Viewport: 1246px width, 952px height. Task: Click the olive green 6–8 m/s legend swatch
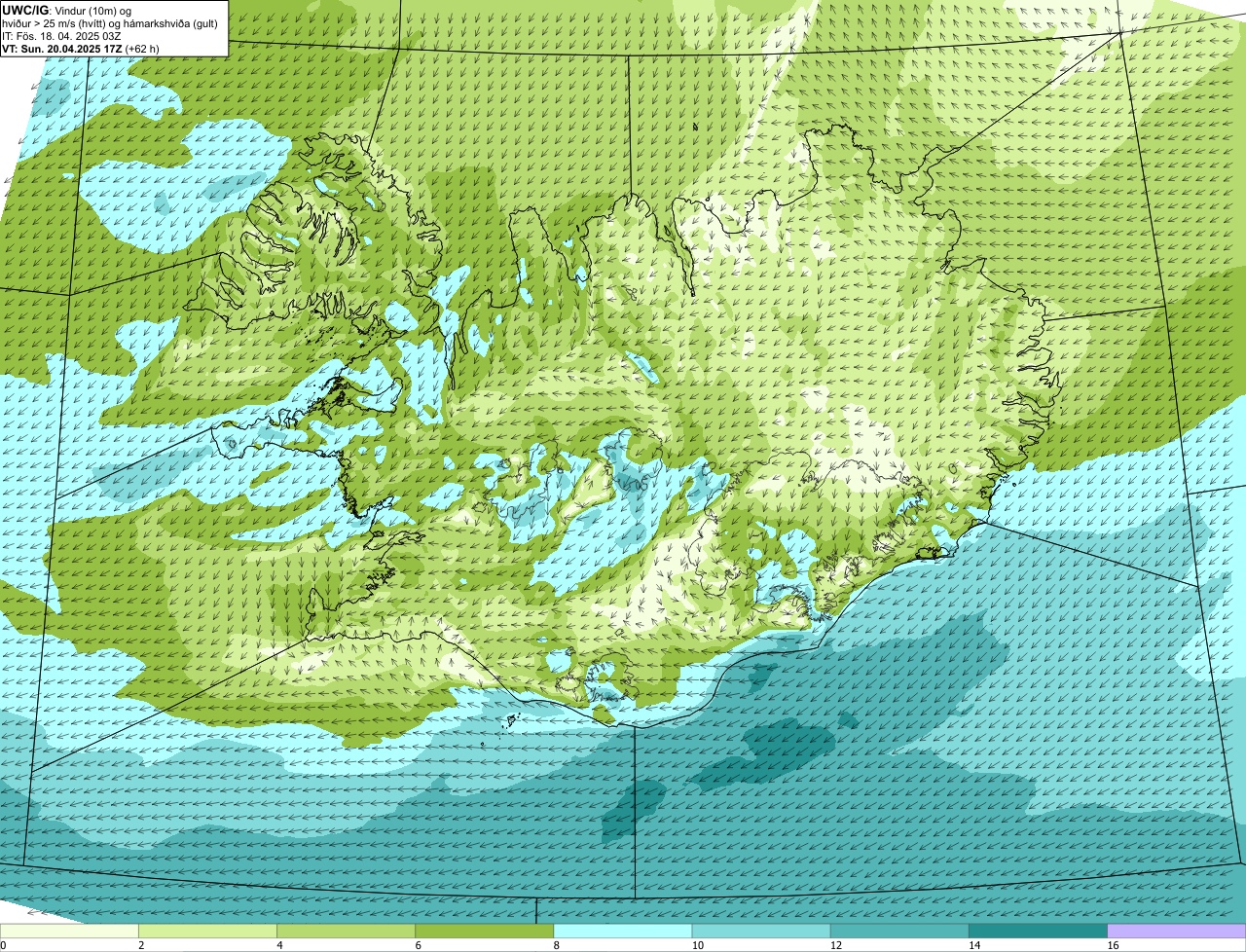(484, 931)
